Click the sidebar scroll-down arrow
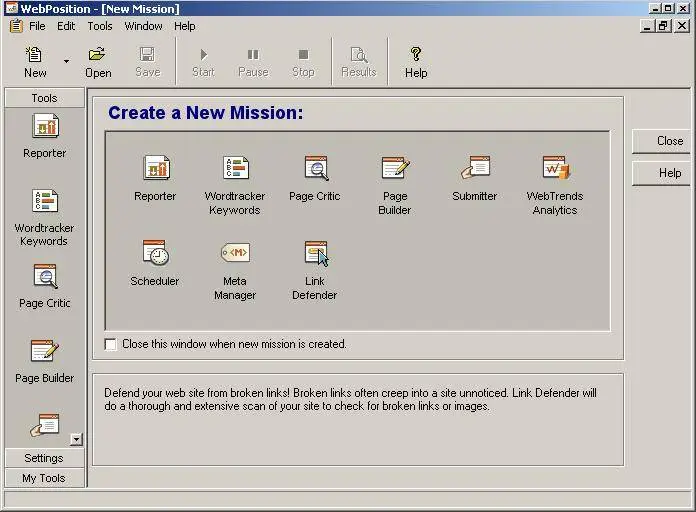The height and width of the screenshot is (512, 696). point(76,439)
